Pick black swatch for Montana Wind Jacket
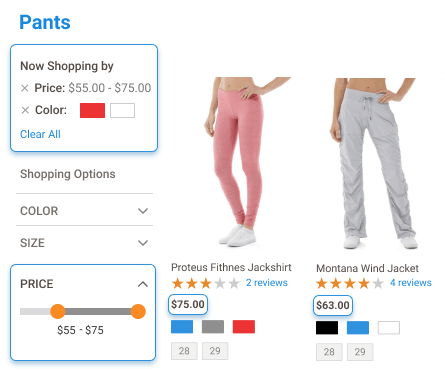Viewport: 445px width, 380px height. tap(327, 328)
